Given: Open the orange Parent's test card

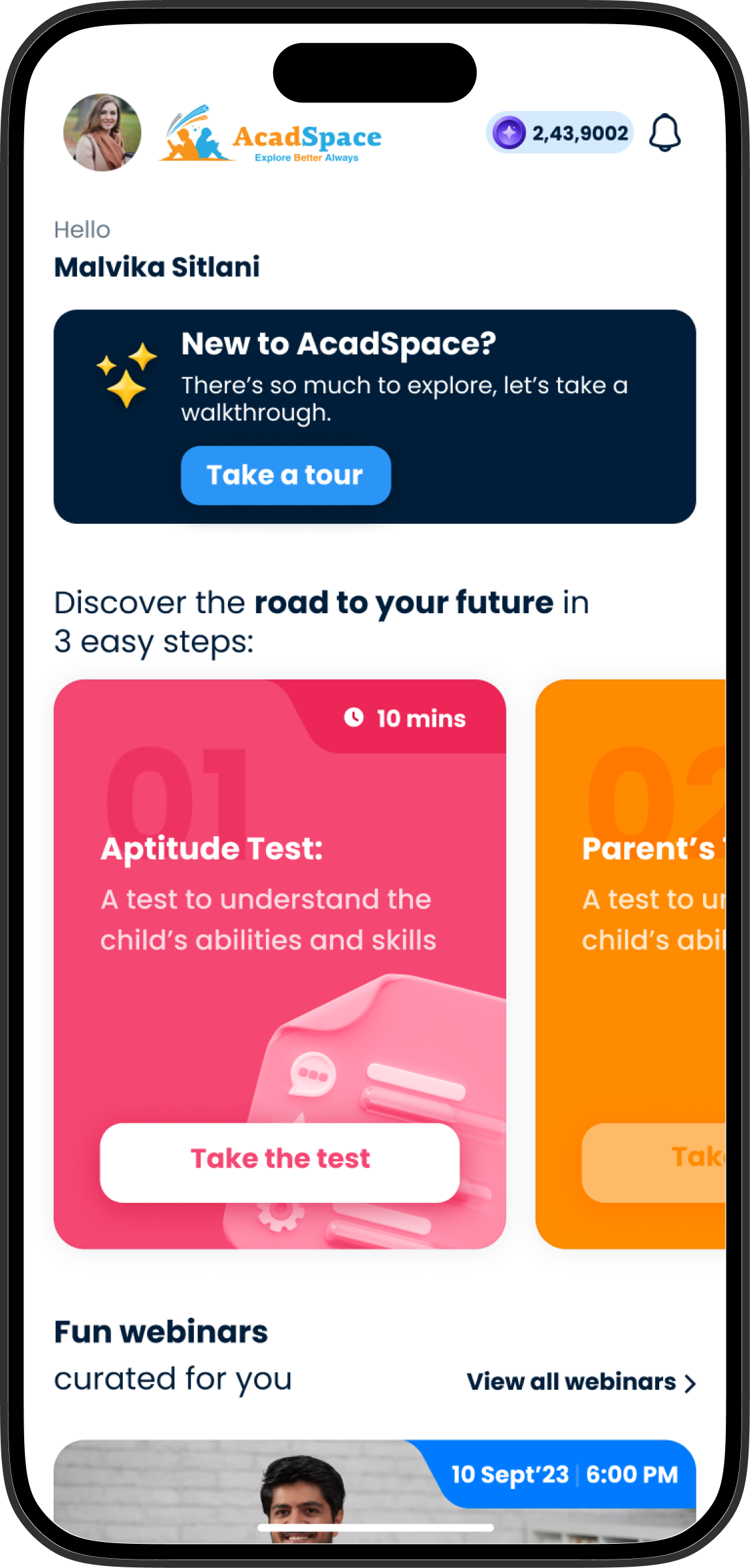Looking at the screenshot, I should coord(630,964).
